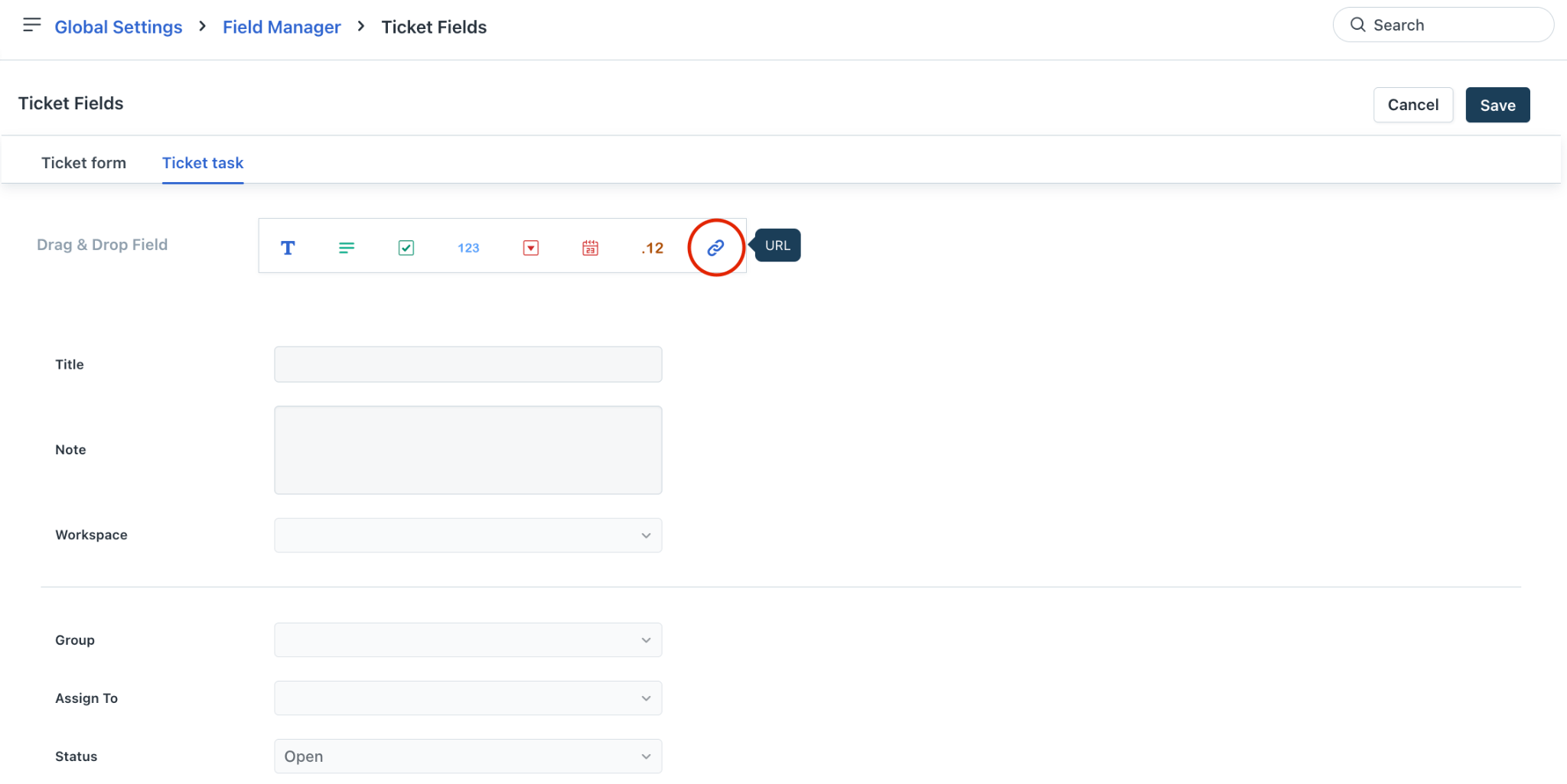Expand the Workspace dropdown

click(x=467, y=535)
